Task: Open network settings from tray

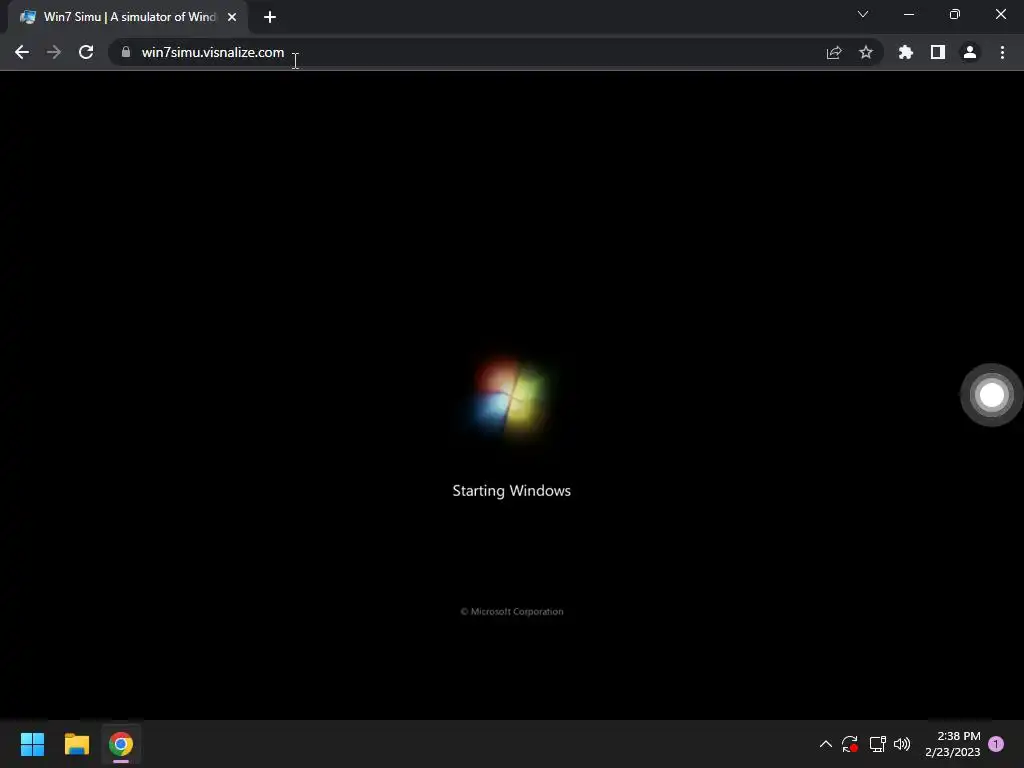Action: [877, 744]
